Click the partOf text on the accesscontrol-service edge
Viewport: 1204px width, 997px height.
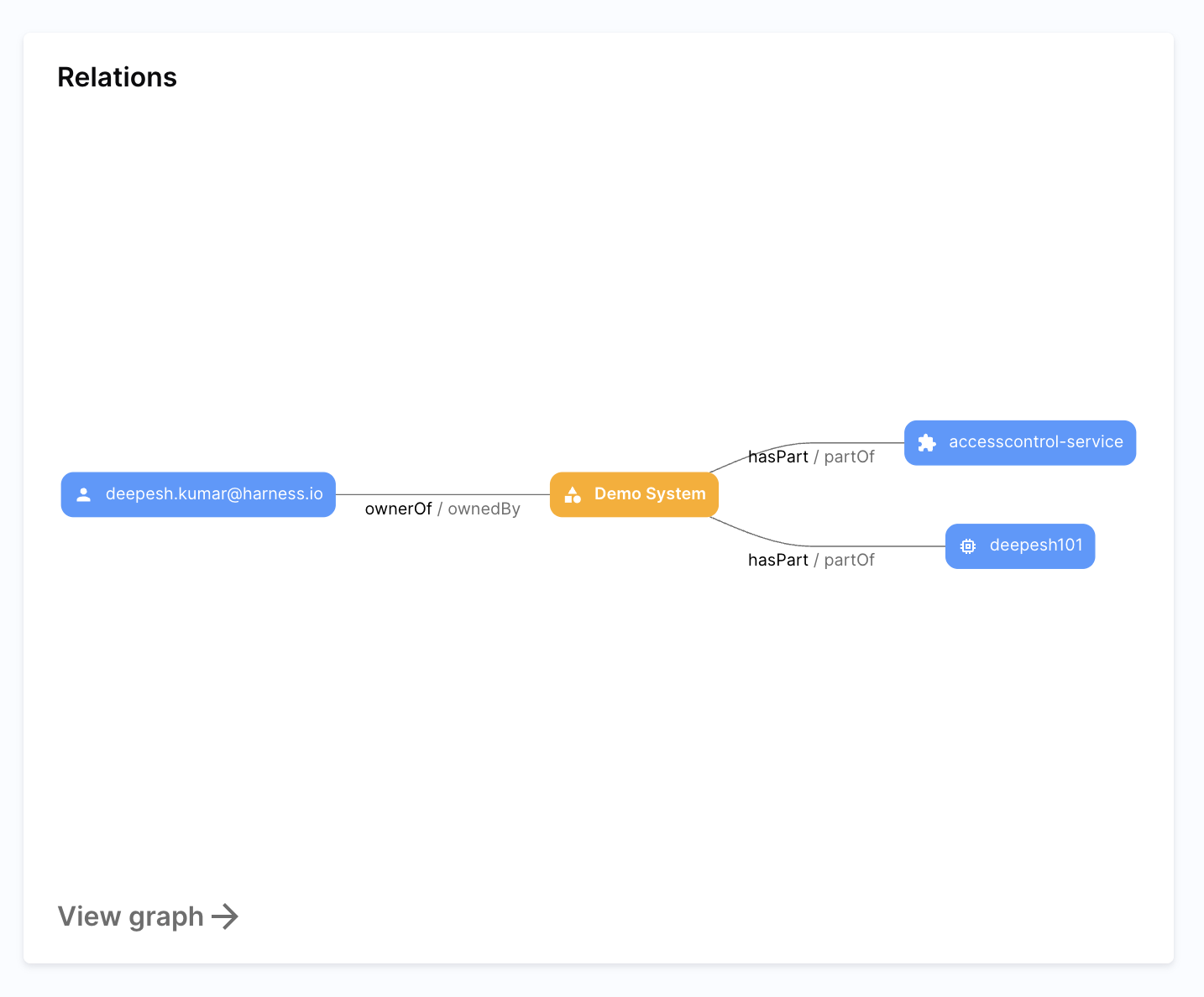point(849,457)
